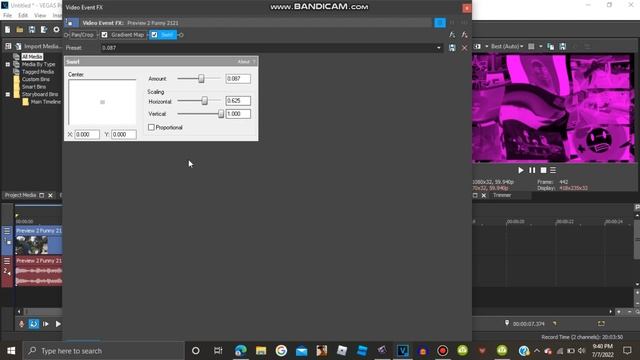Open the File menu
This screenshot has width=640, height=360.
pos(8,16)
